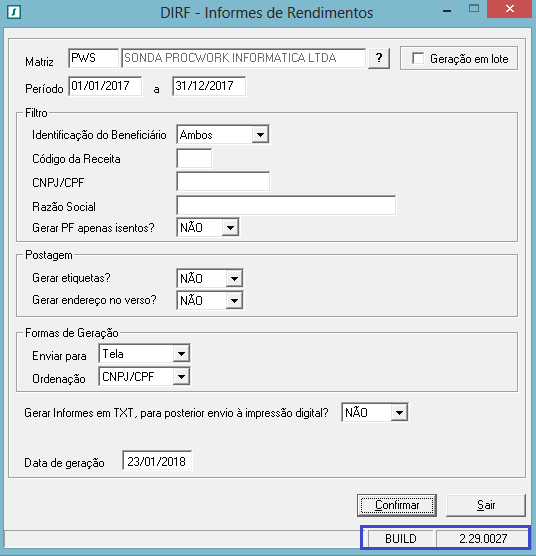
Task: Click the Data de geração field
Action: click(157, 461)
